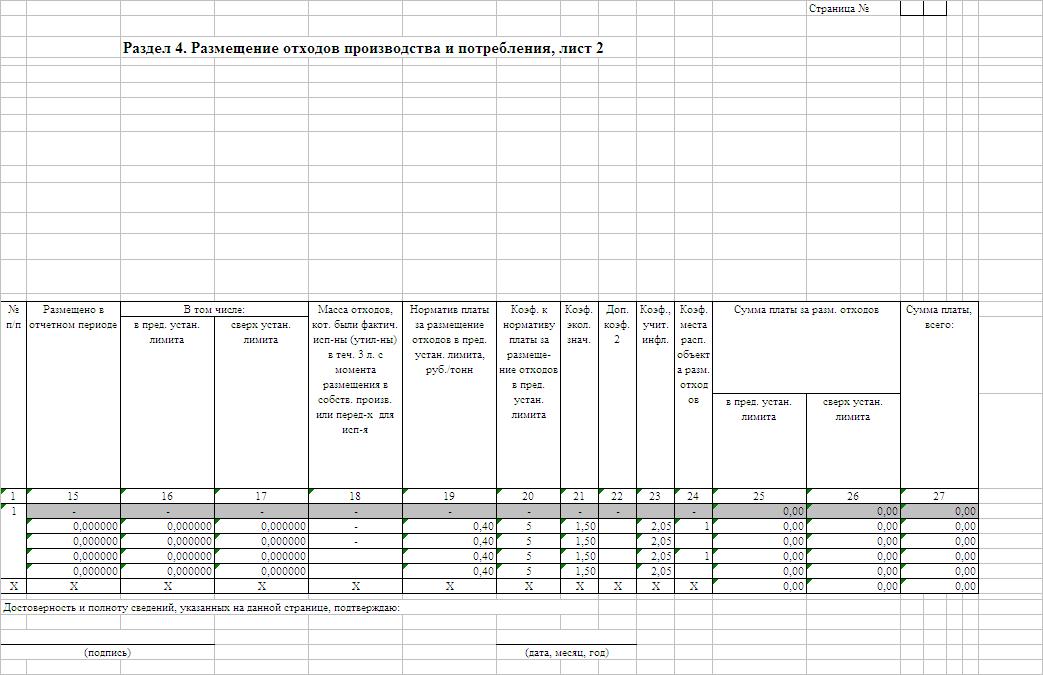Select the "Коэф., учит. инфл." header cell
This screenshot has height=675, width=1043.
pyautogui.click(x=655, y=325)
